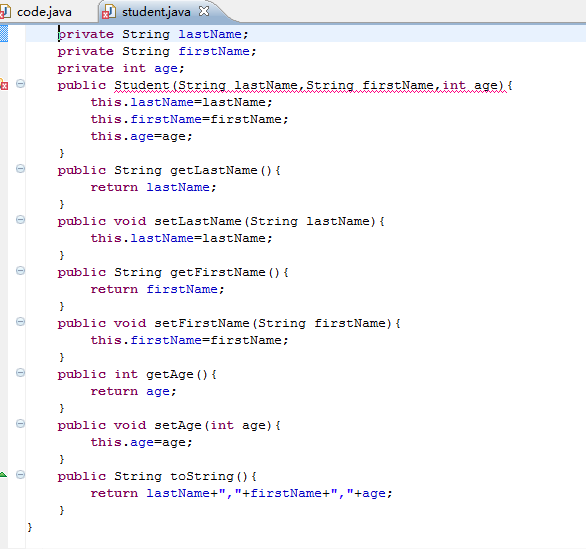The width and height of the screenshot is (586, 549).
Task: Click 'this.age=age;' inside setAge method
Action: click(x=141, y=442)
